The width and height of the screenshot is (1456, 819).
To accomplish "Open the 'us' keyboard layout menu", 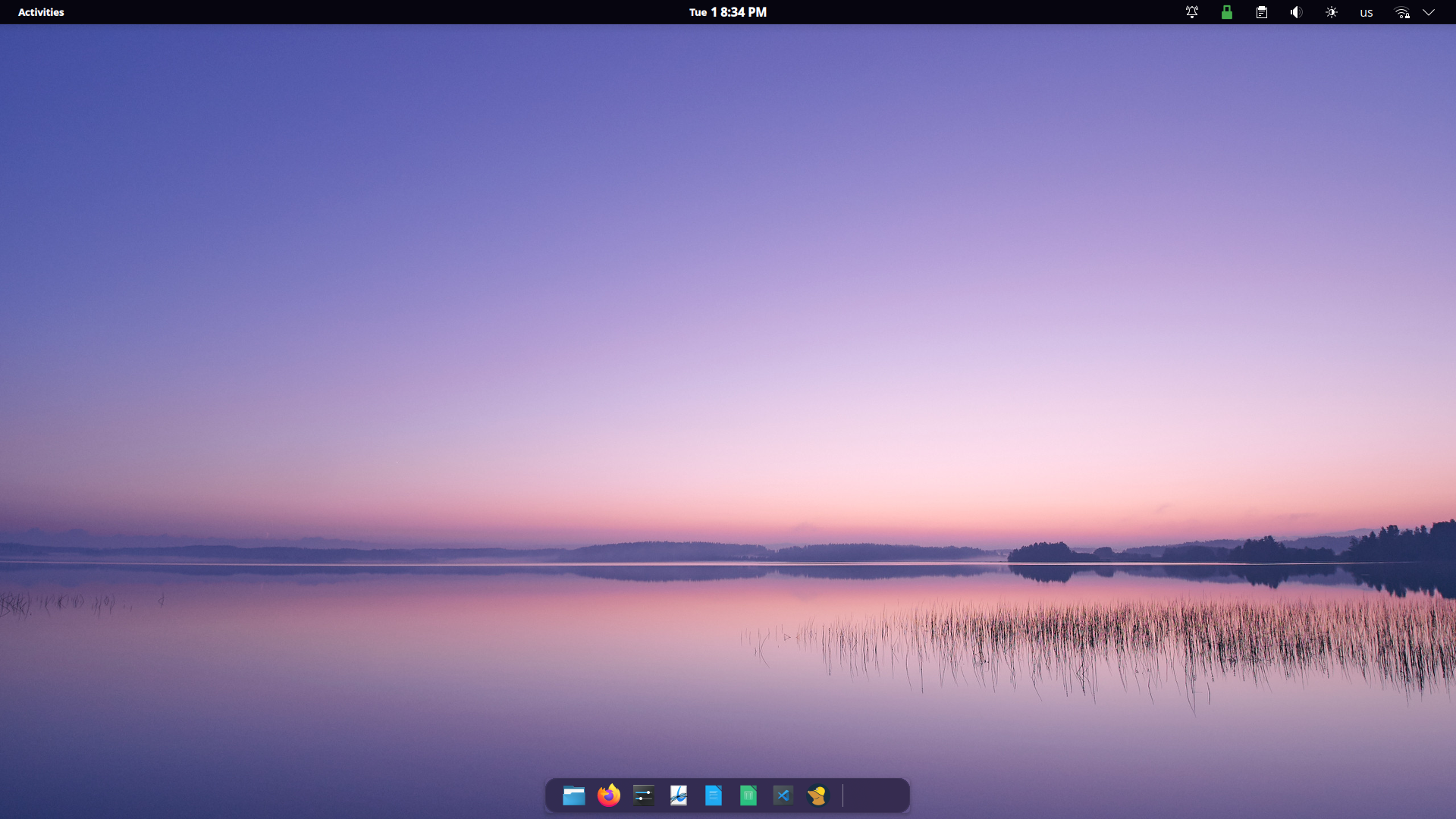I will tap(1367, 13).
